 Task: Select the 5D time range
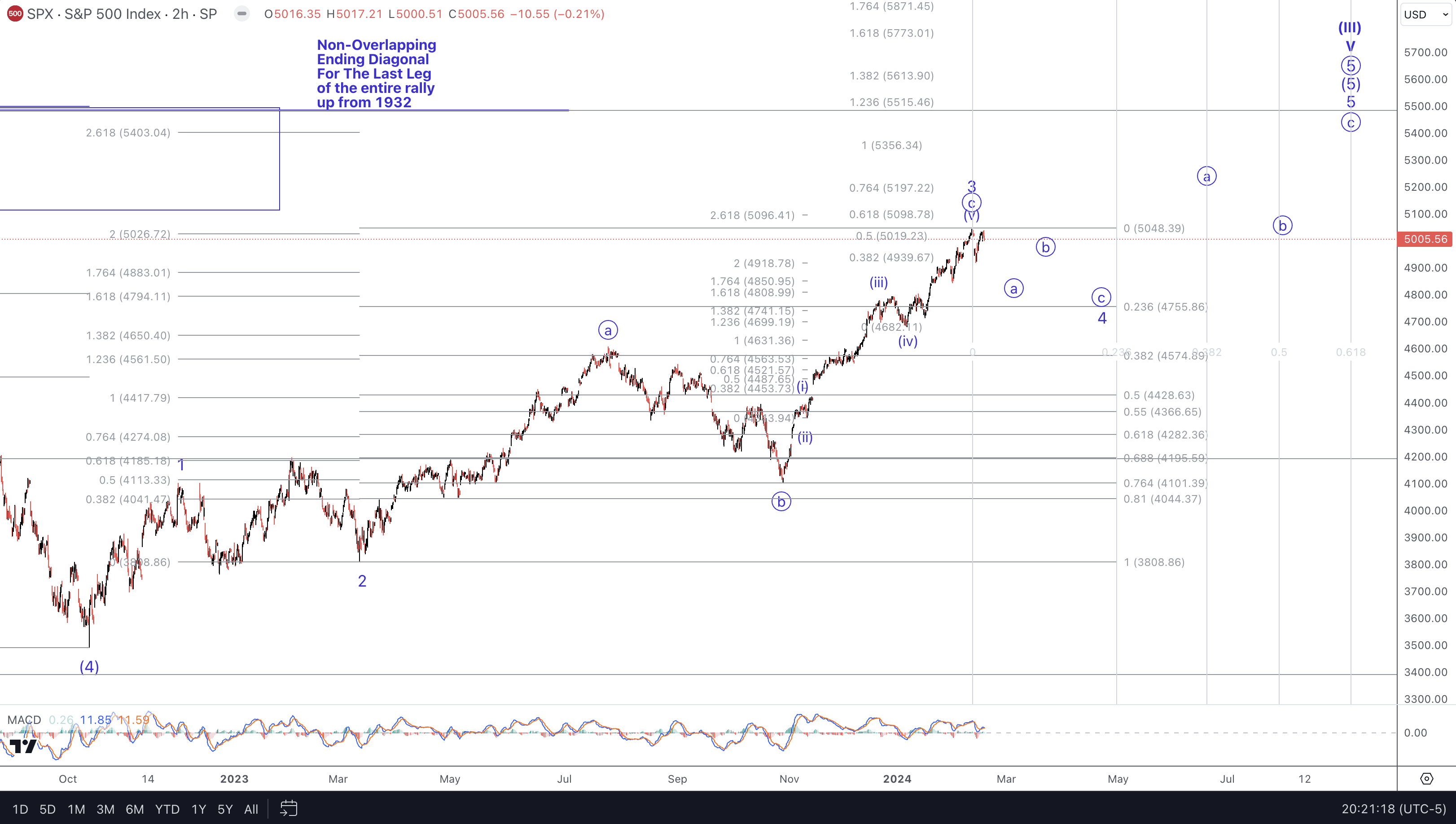pyautogui.click(x=48, y=809)
